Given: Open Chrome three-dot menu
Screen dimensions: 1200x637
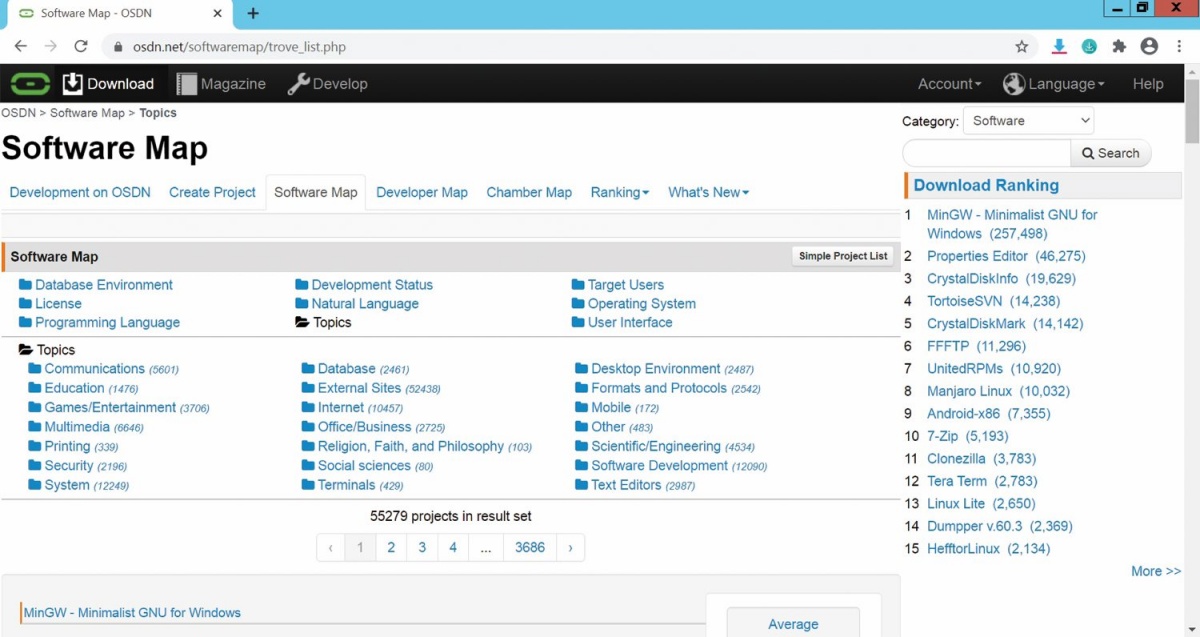Looking at the screenshot, I should (x=1178, y=46).
